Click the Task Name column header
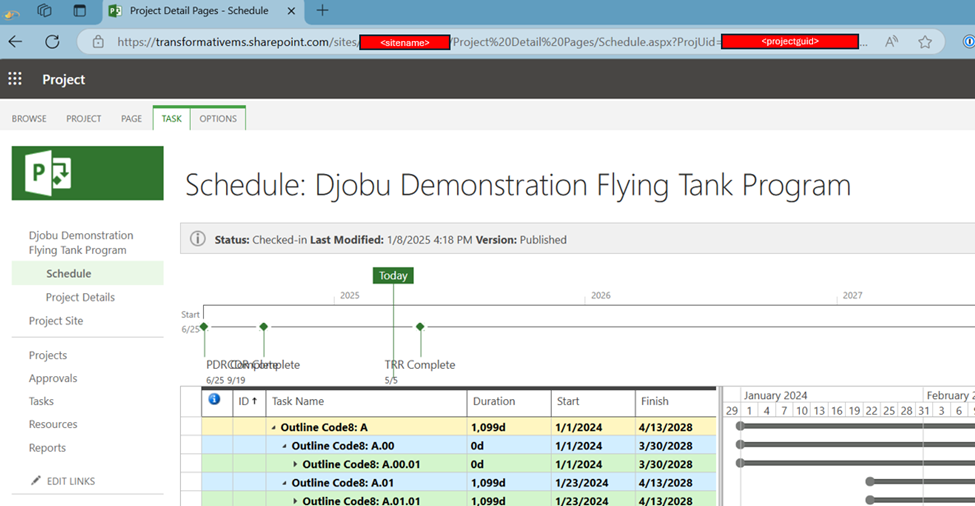The height and width of the screenshot is (506, 975). pos(366,402)
